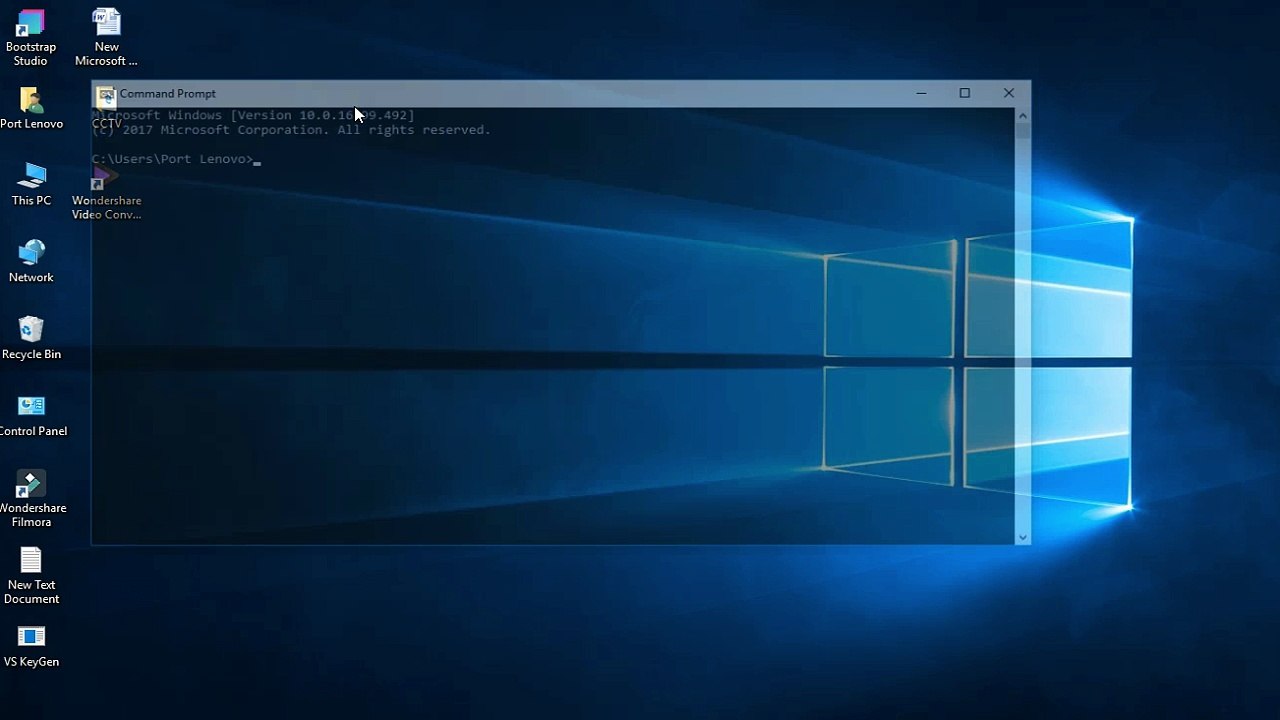
Task: Select the Recycle Bin icon
Action: coord(31,338)
